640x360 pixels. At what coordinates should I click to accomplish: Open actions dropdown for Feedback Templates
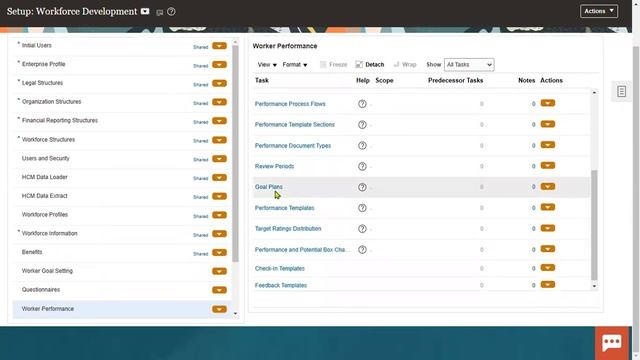548,284
